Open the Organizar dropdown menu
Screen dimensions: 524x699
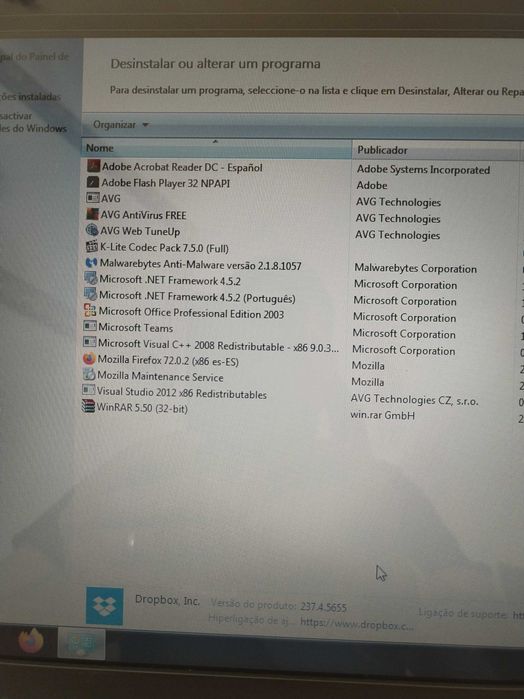(x=120, y=125)
